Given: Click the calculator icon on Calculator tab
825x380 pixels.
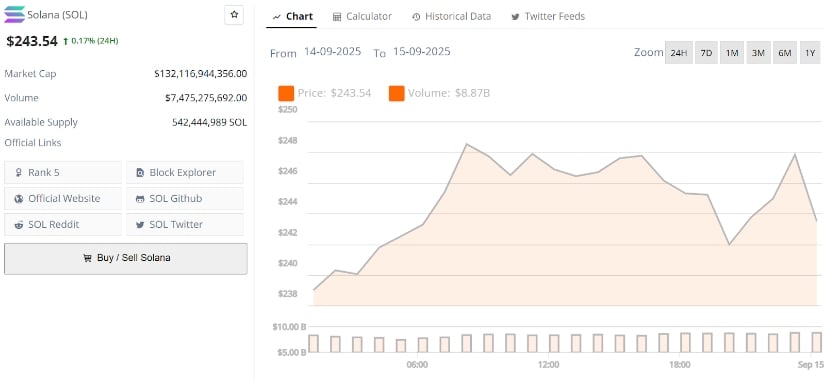Looking at the screenshot, I should pyautogui.click(x=337, y=17).
